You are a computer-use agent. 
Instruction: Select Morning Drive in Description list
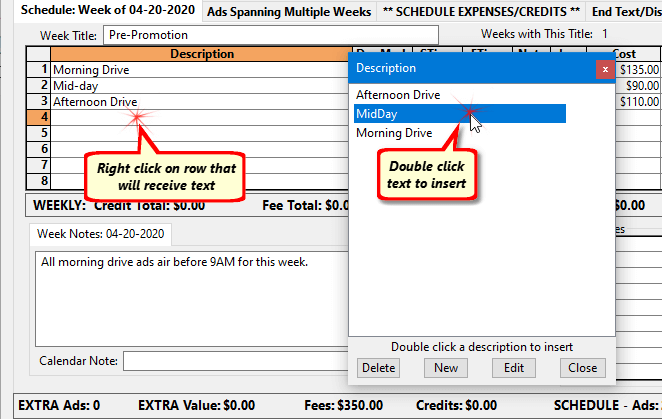pyautogui.click(x=394, y=133)
